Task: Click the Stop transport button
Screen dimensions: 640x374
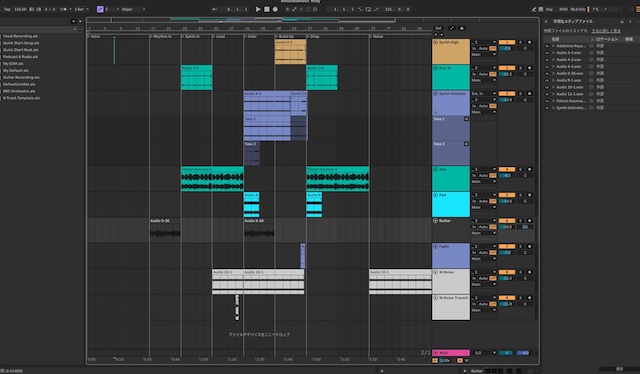Action: (267, 9)
